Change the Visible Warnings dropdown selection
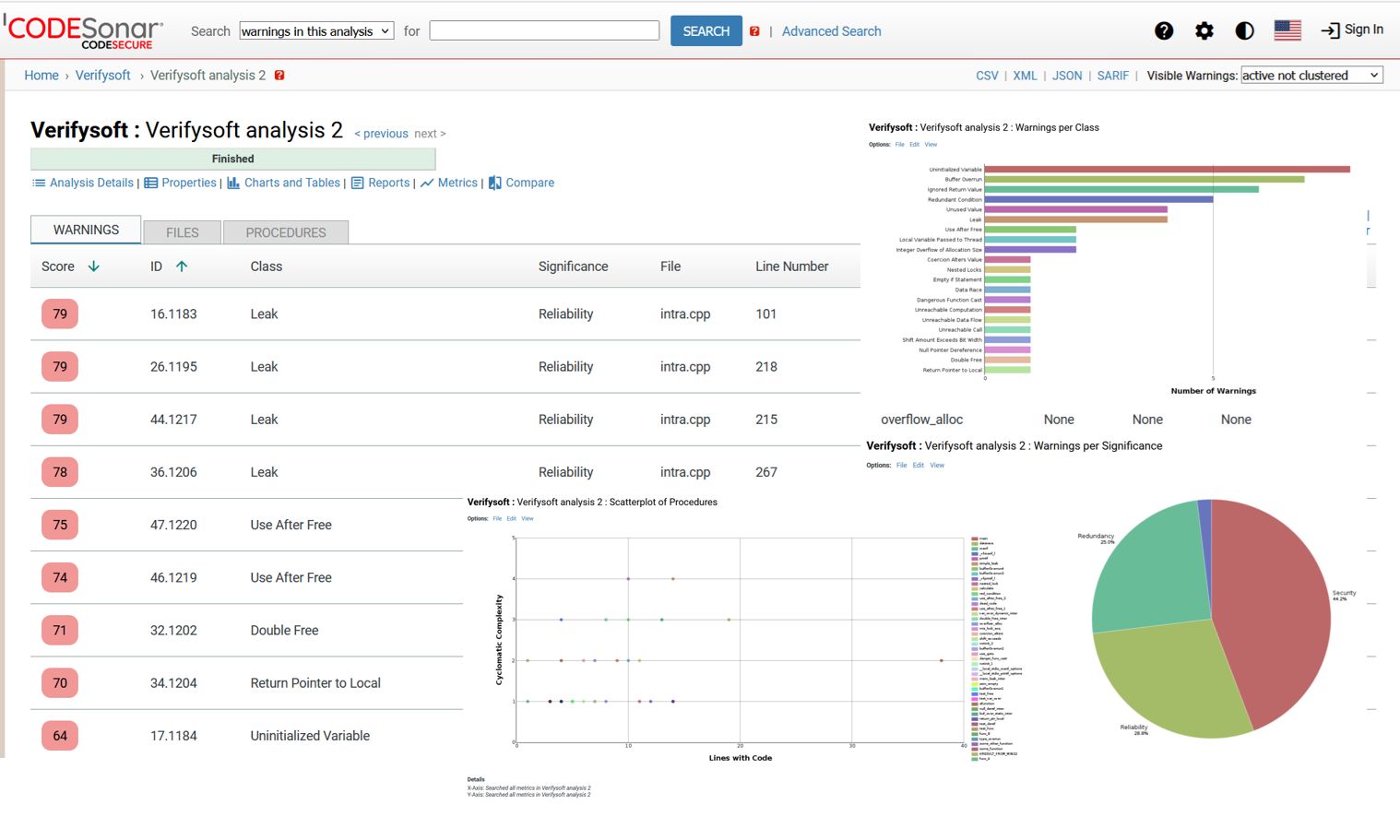This screenshot has height=840, width=1400. click(x=1311, y=75)
